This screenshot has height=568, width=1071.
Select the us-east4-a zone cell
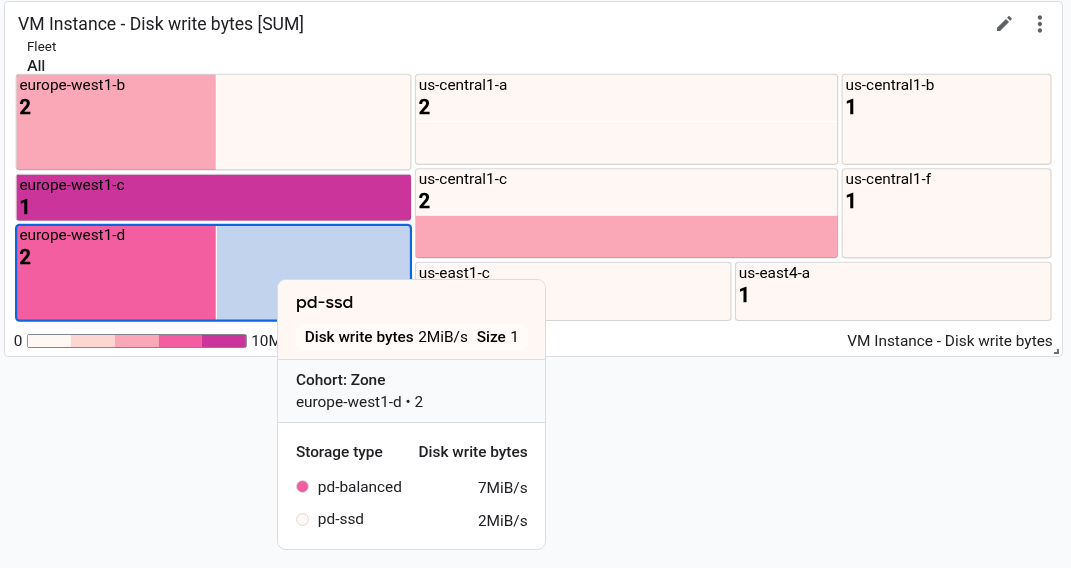click(x=893, y=291)
